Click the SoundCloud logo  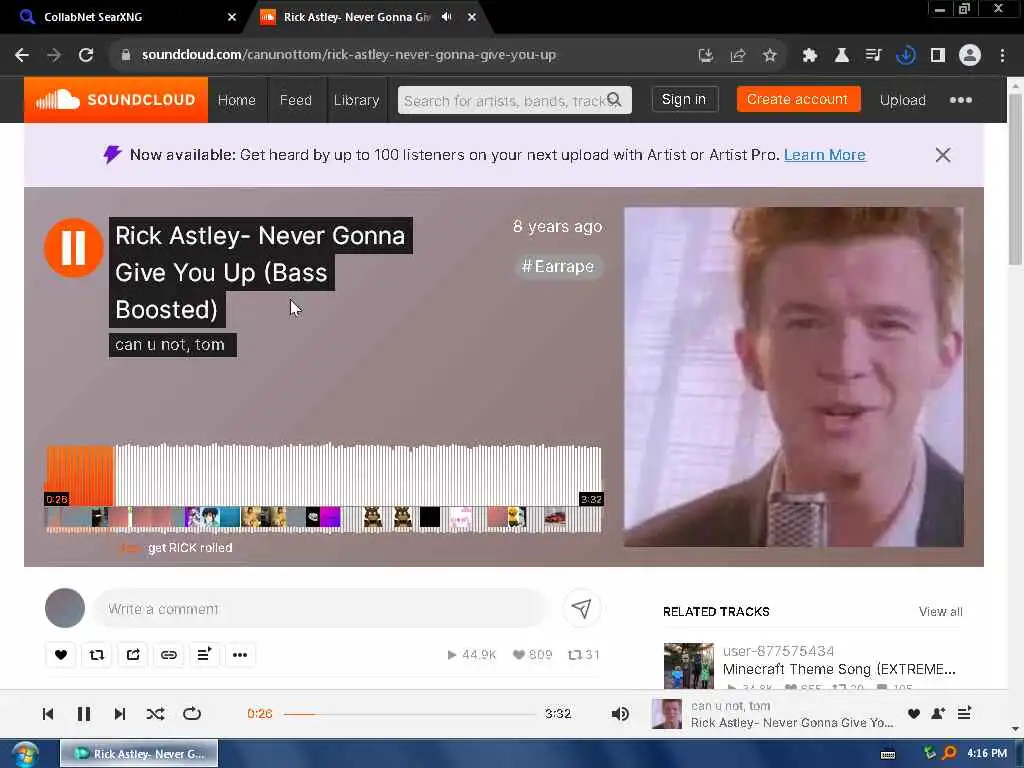[x=116, y=100]
